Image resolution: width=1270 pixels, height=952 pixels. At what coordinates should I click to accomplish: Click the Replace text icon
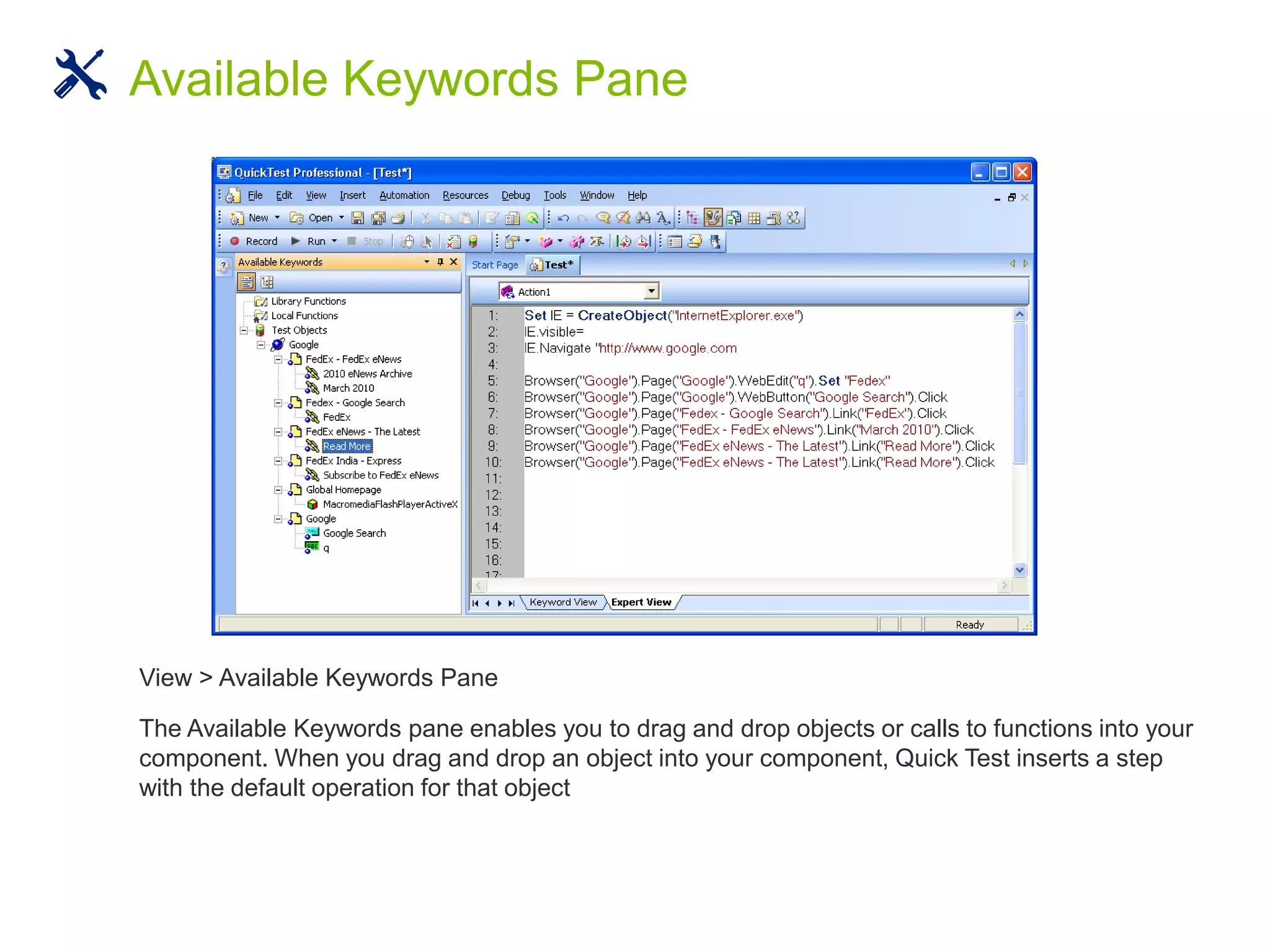click(663, 218)
